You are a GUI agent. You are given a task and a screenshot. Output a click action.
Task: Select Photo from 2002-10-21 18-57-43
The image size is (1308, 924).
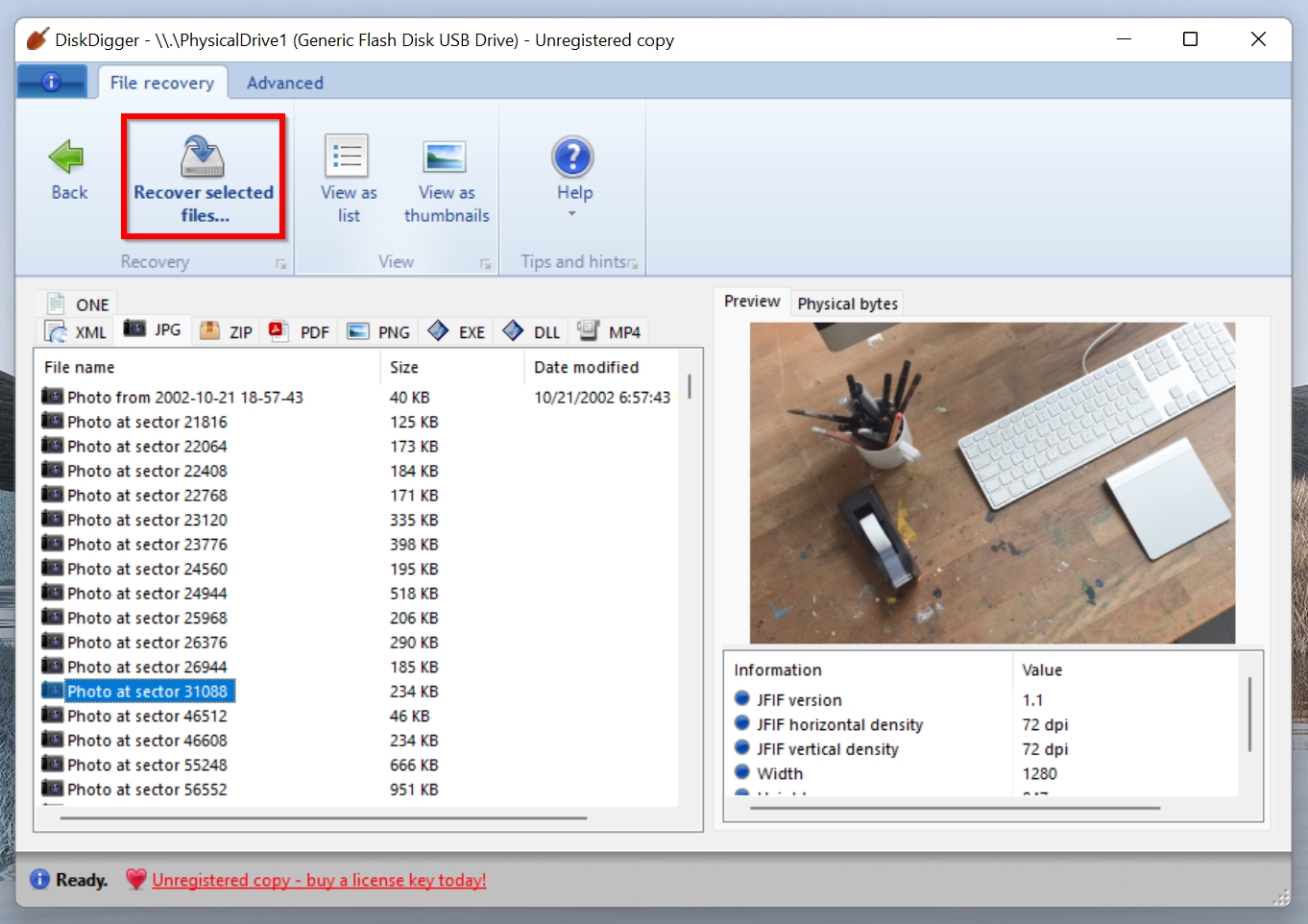coord(185,397)
